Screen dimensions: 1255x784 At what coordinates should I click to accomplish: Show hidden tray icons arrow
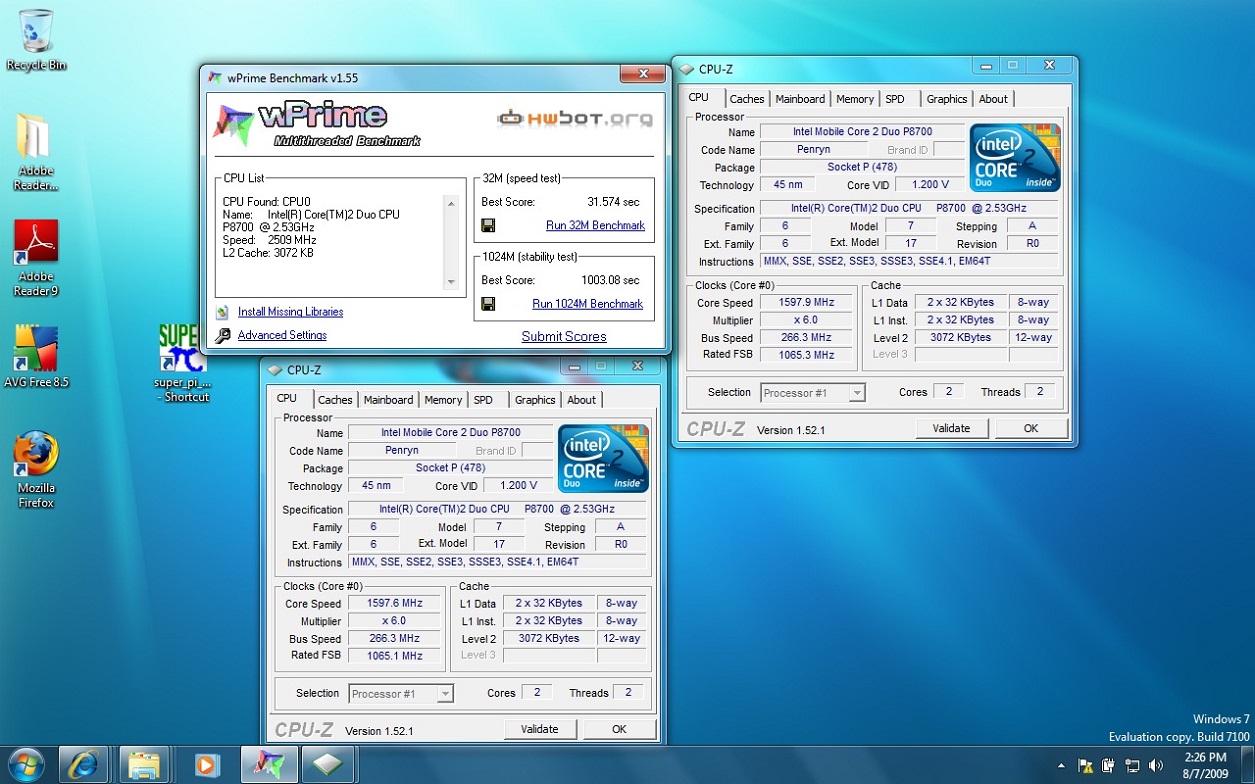click(1062, 766)
